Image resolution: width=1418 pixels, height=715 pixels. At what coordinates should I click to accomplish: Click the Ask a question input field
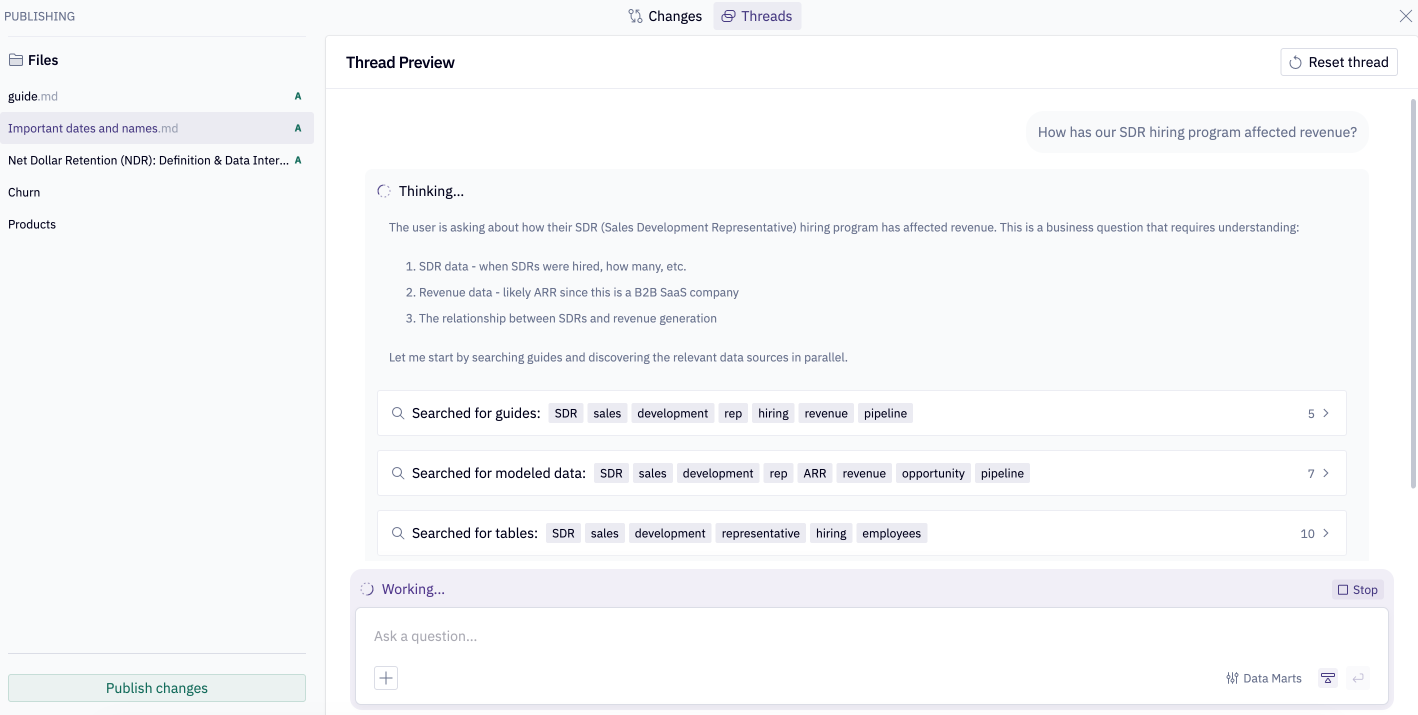tap(870, 636)
